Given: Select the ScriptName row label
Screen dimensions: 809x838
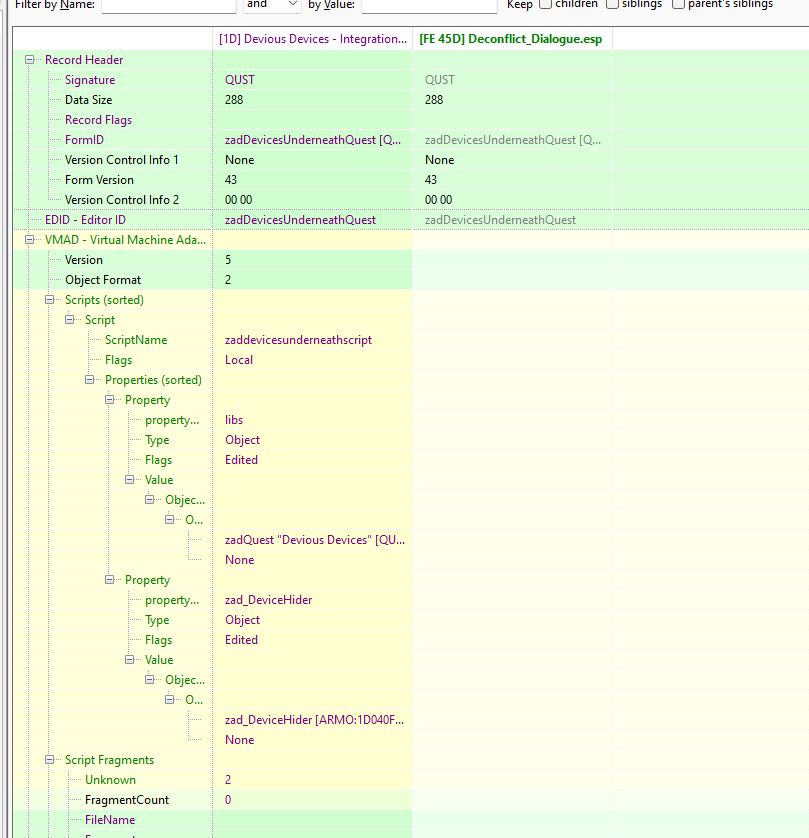Looking at the screenshot, I should (136, 340).
